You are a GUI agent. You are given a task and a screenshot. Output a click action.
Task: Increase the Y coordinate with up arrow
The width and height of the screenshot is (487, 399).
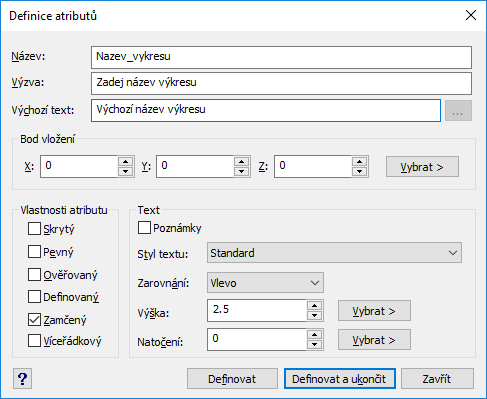click(242, 162)
